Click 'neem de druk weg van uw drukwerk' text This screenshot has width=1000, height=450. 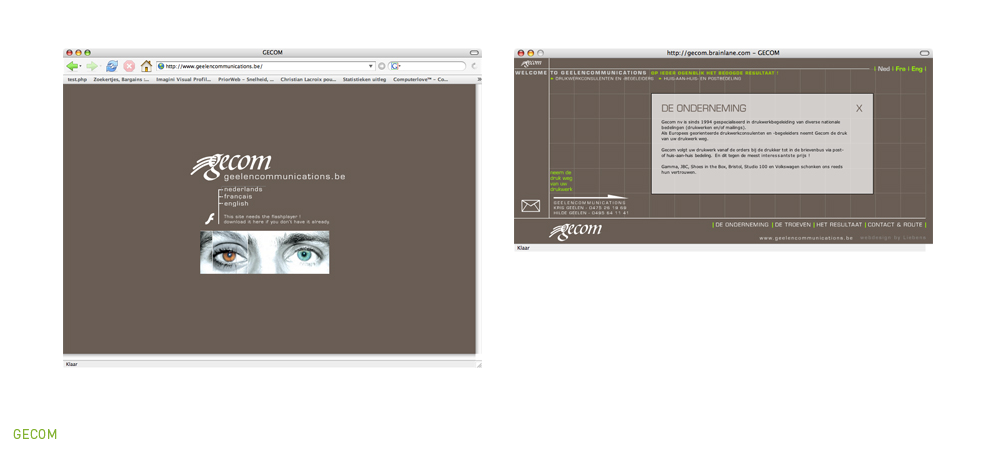coord(561,181)
